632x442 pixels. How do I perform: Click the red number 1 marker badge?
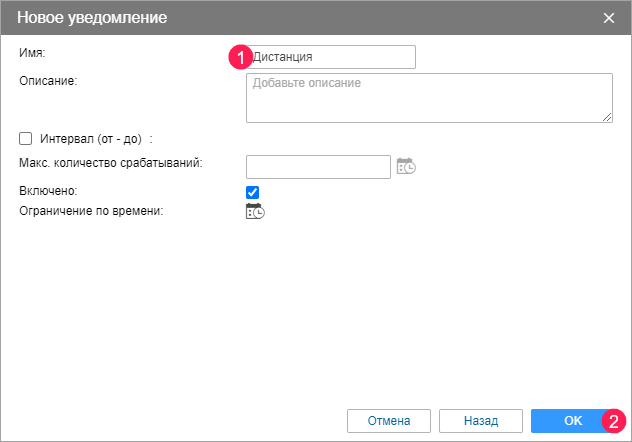point(238,57)
